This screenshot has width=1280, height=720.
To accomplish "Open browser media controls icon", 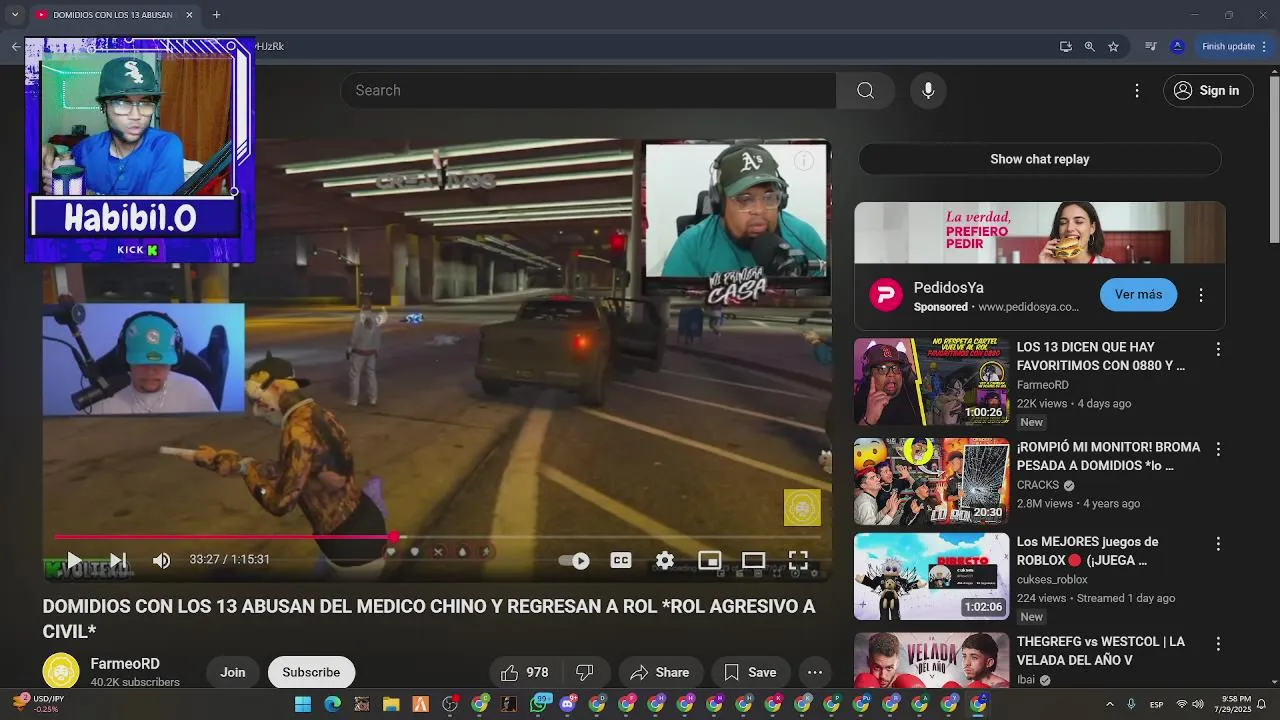I will (x=1151, y=46).
